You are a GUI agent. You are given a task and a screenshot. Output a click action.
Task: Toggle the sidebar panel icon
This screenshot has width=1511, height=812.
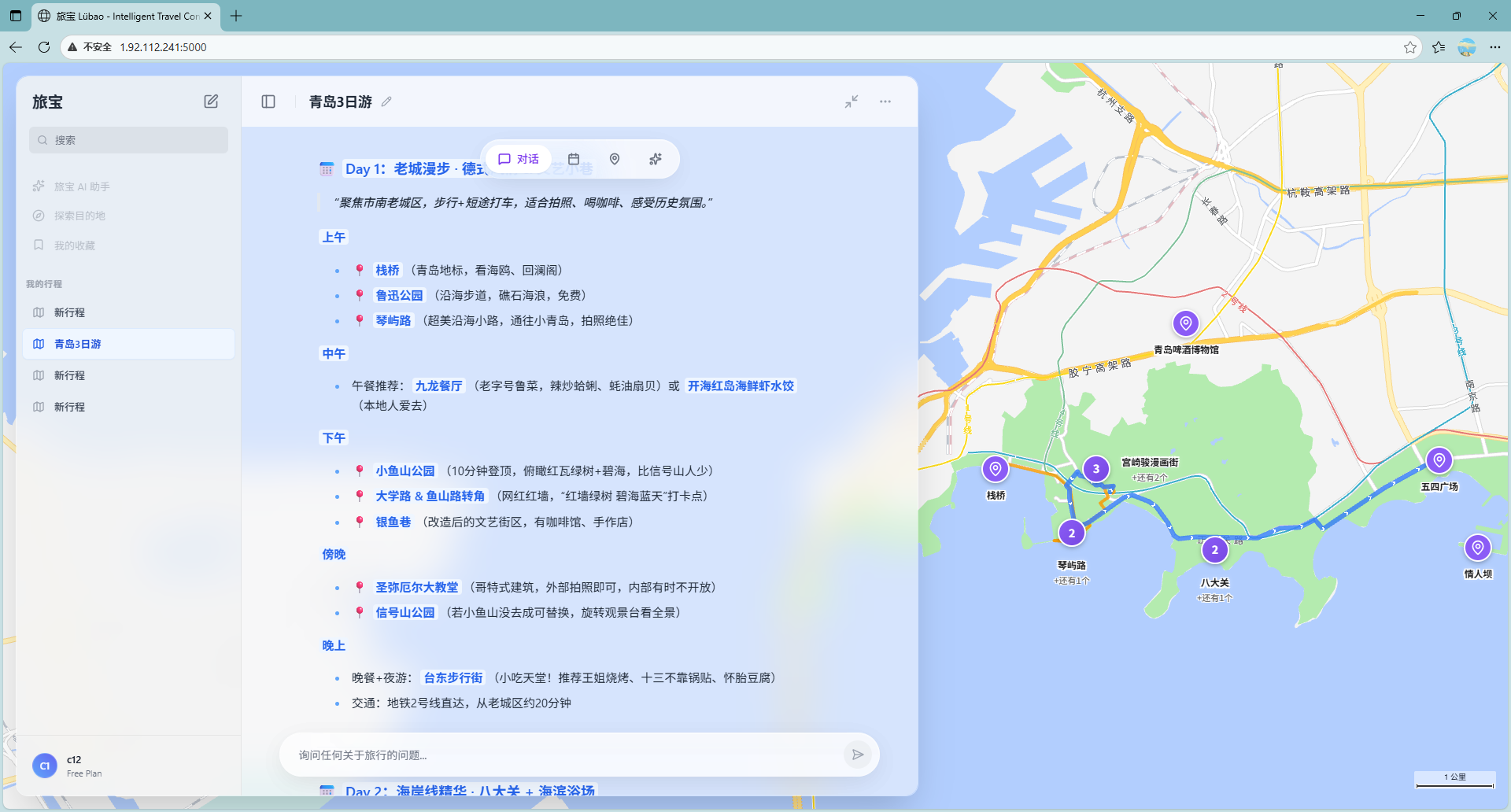[268, 101]
